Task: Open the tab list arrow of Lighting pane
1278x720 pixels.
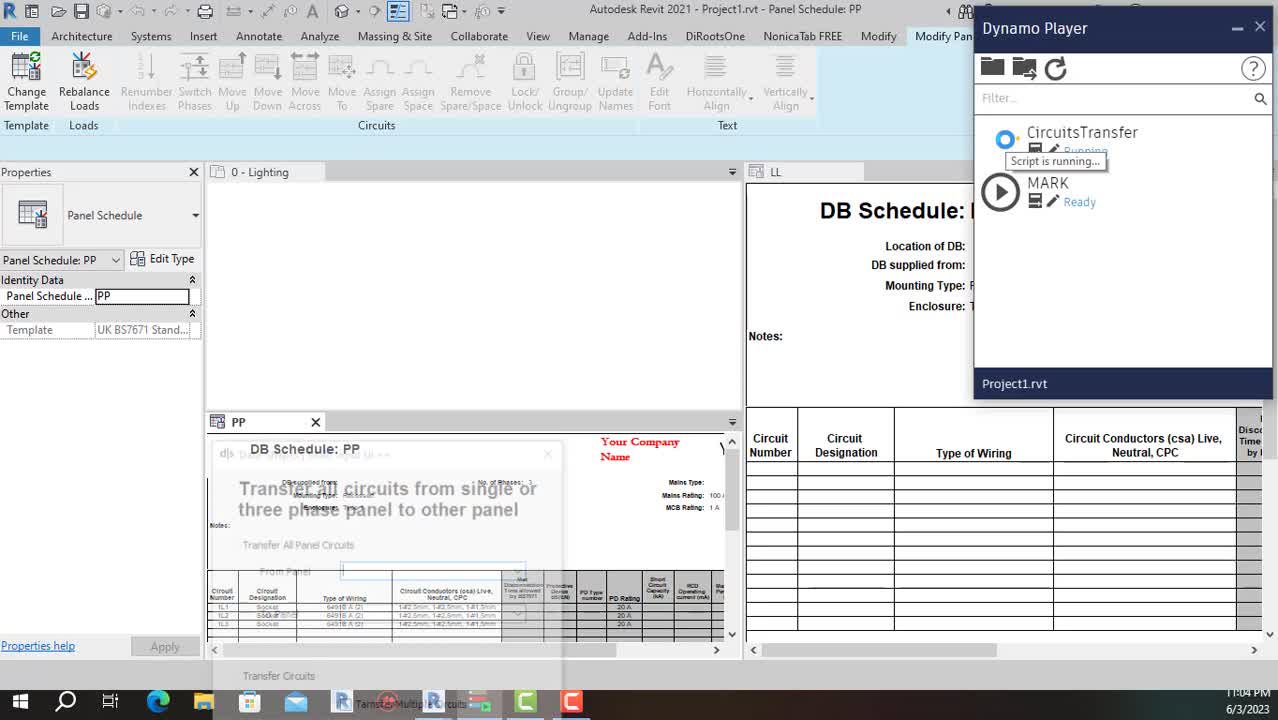Action: 732,172
